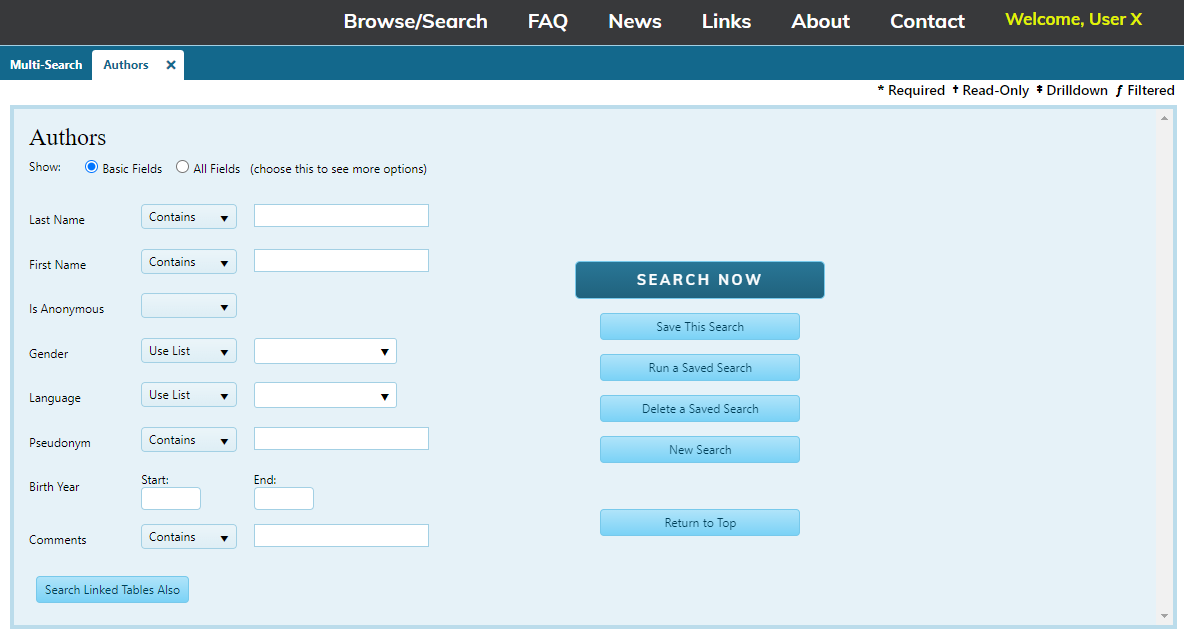Select the All Fields radio button
Image resolution: width=1184 pixels, height=638 pixels.
click(183, 168)
